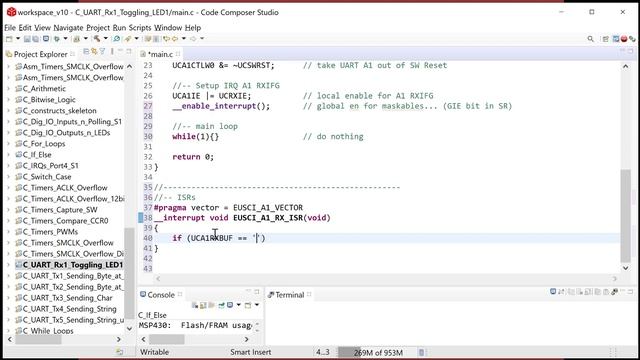Open the Run menu
Image resolution: width=640 pixels, height=360 pixels.
coord(119,28)
